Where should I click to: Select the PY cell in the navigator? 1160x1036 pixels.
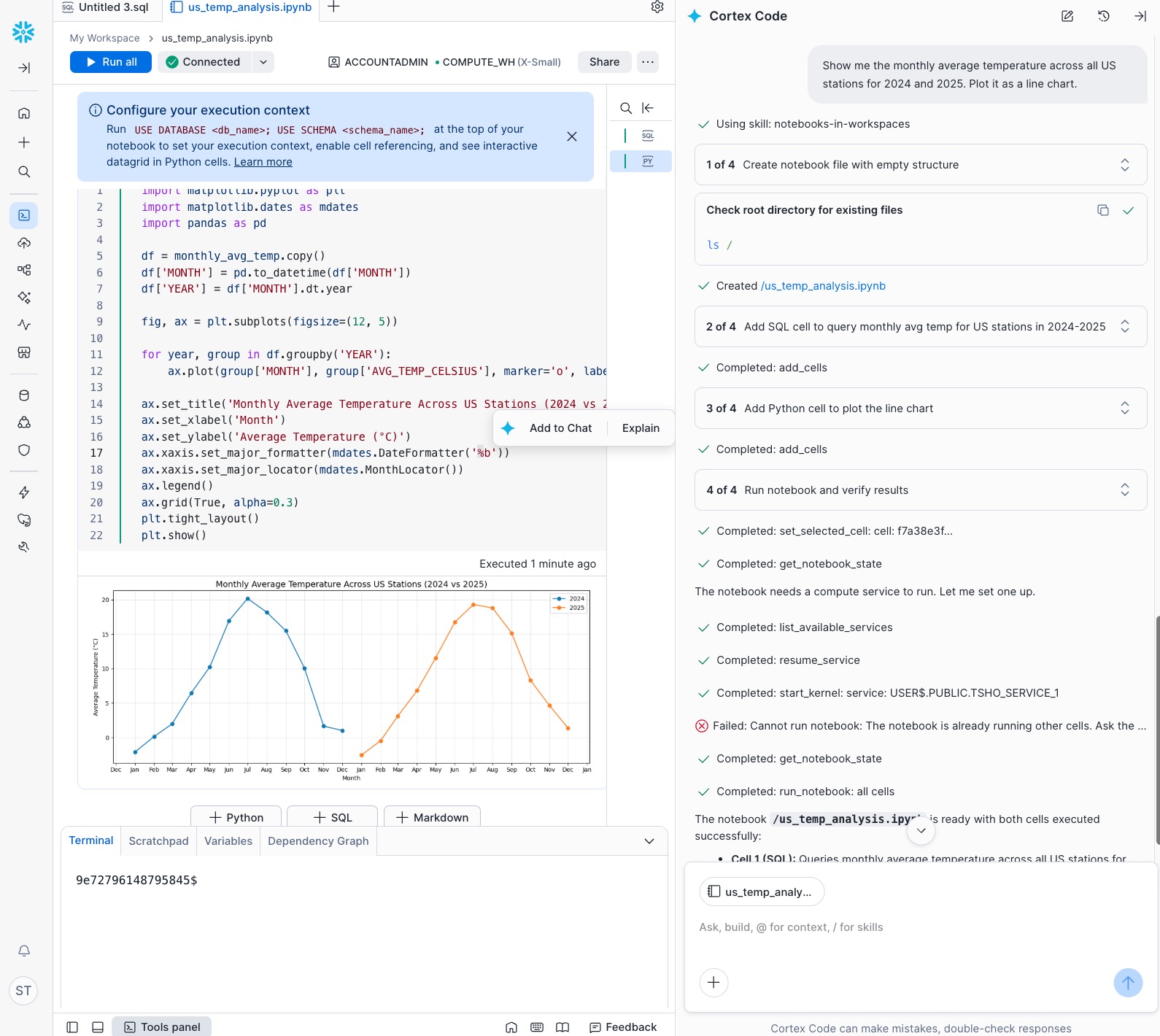tap(647, 161)
